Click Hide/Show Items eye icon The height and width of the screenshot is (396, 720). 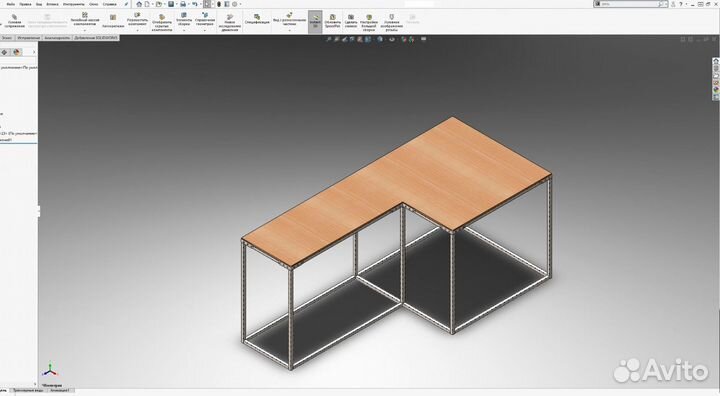coord(392,40)
